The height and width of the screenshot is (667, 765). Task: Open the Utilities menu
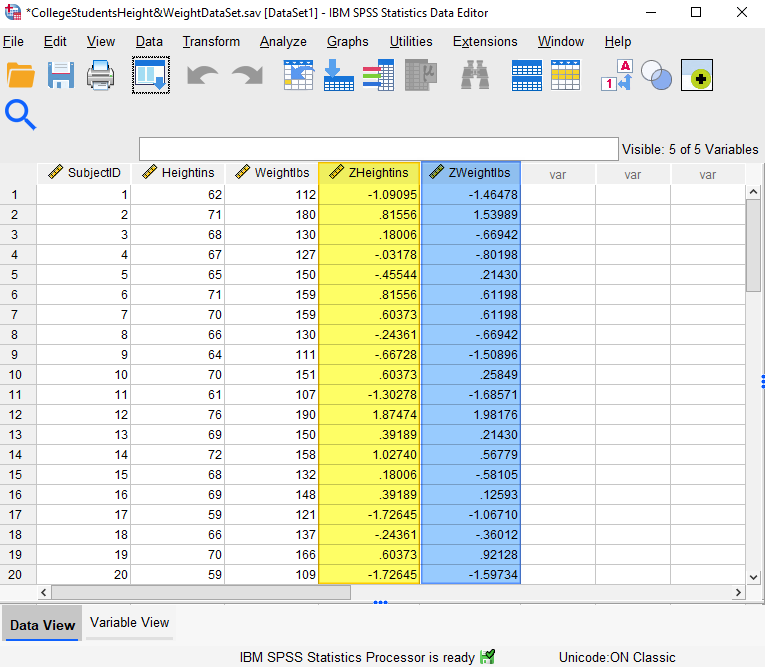click(411, 42)
